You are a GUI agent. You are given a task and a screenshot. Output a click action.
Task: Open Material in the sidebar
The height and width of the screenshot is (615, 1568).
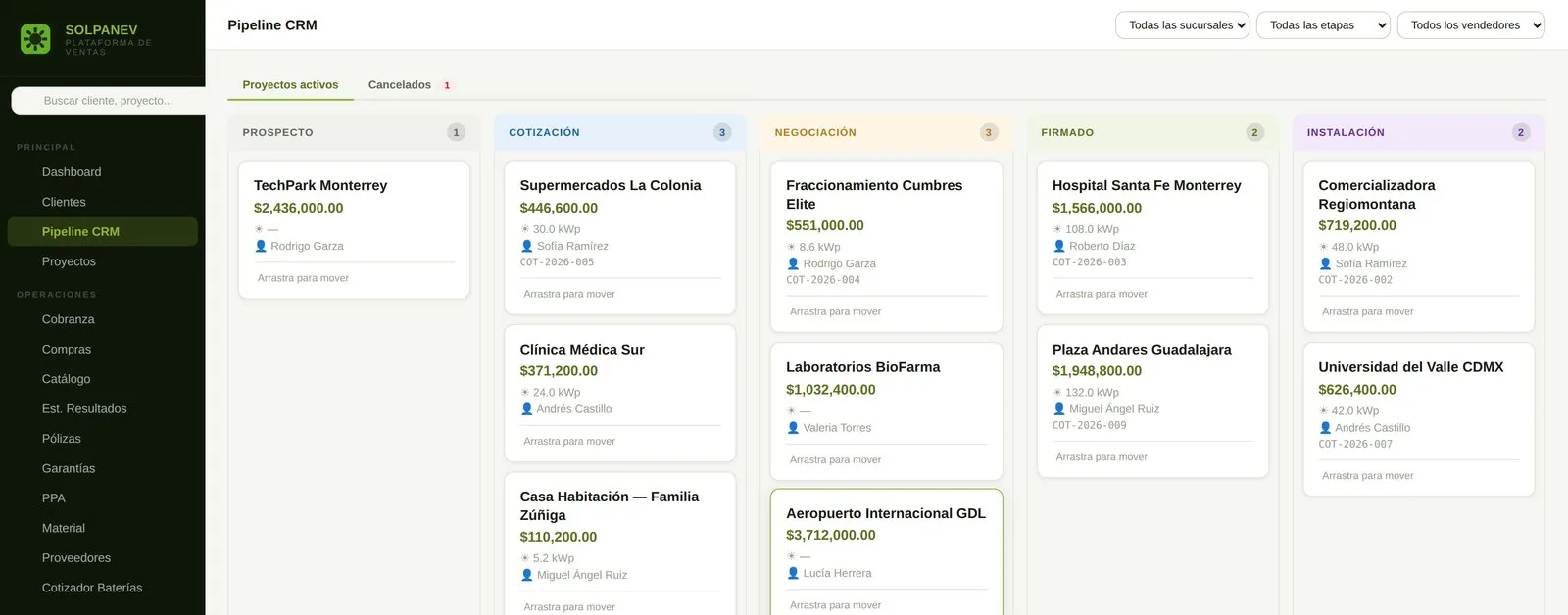click(x=102, y=528)
